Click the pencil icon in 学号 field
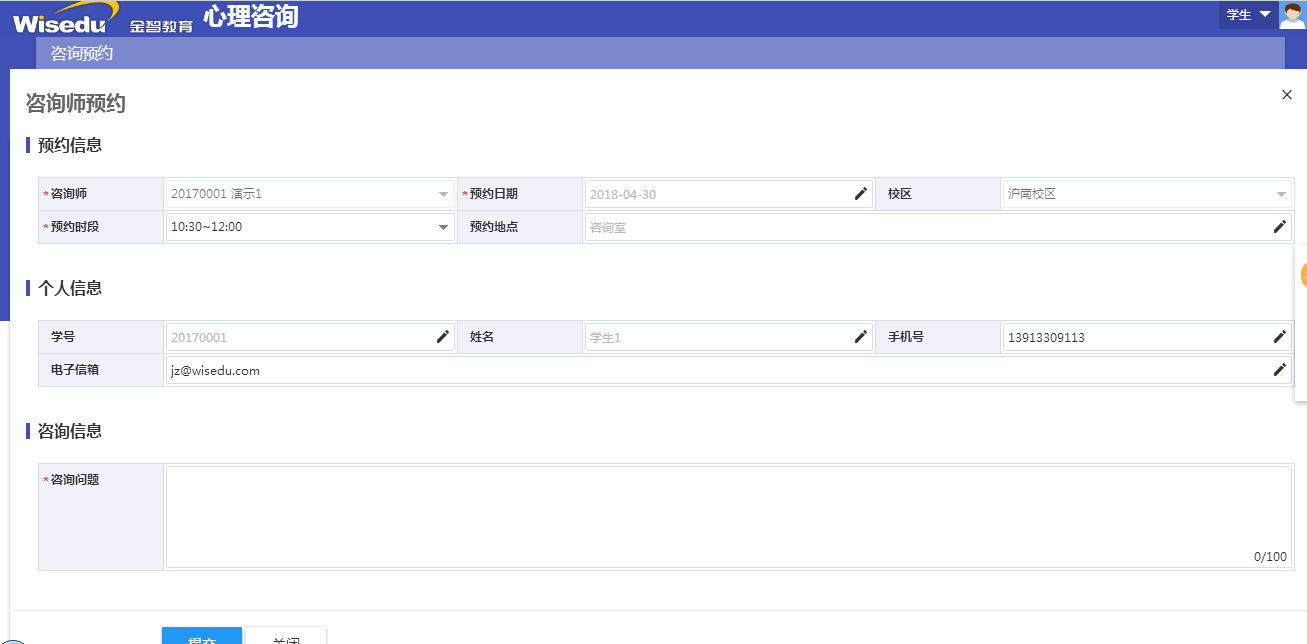This screenshot has width=1307, height=644. coord(443,337)
